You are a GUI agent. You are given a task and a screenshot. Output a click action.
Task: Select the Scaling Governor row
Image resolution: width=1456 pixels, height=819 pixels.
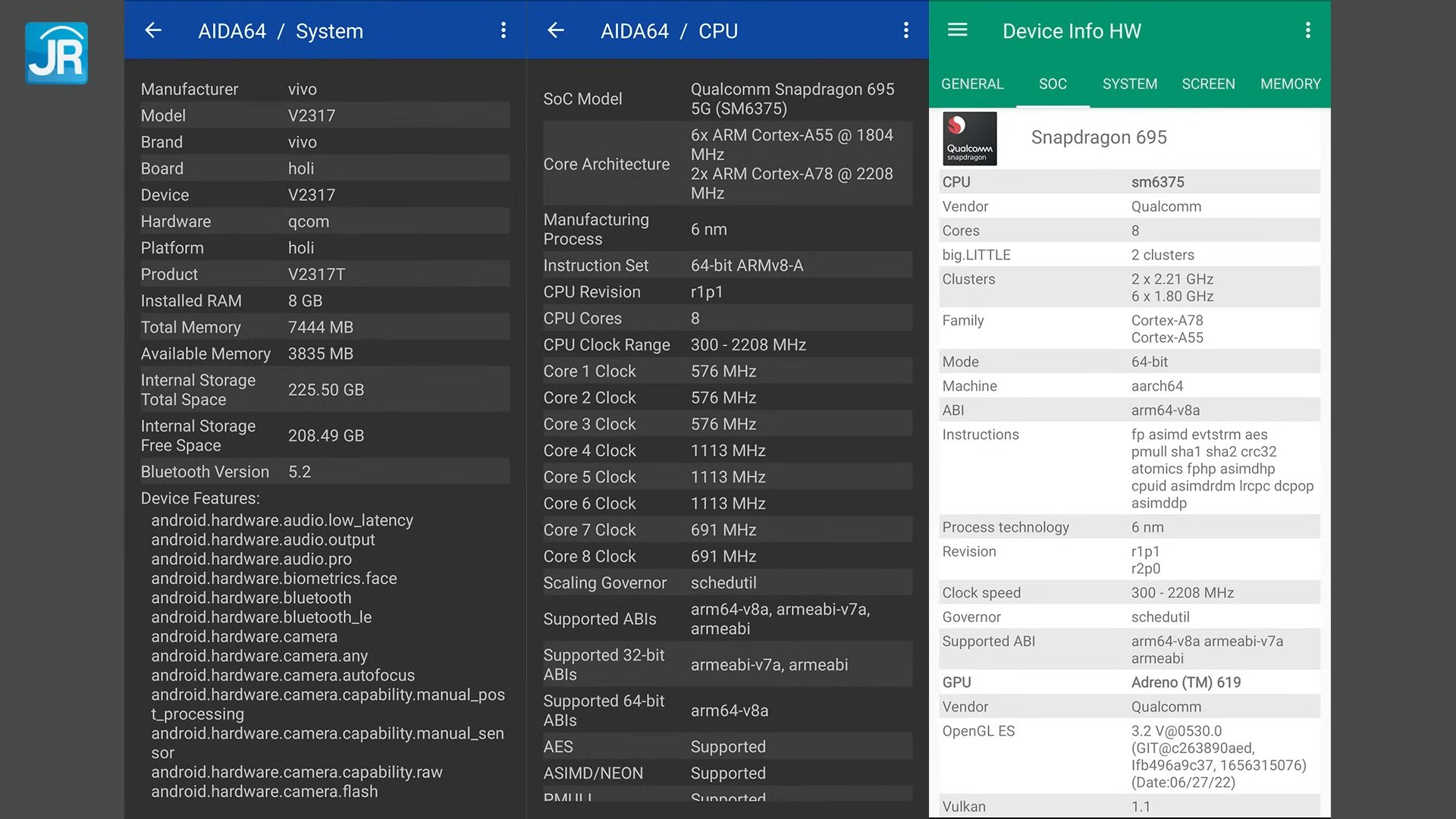pyautogui.click(x=726, y=583)
